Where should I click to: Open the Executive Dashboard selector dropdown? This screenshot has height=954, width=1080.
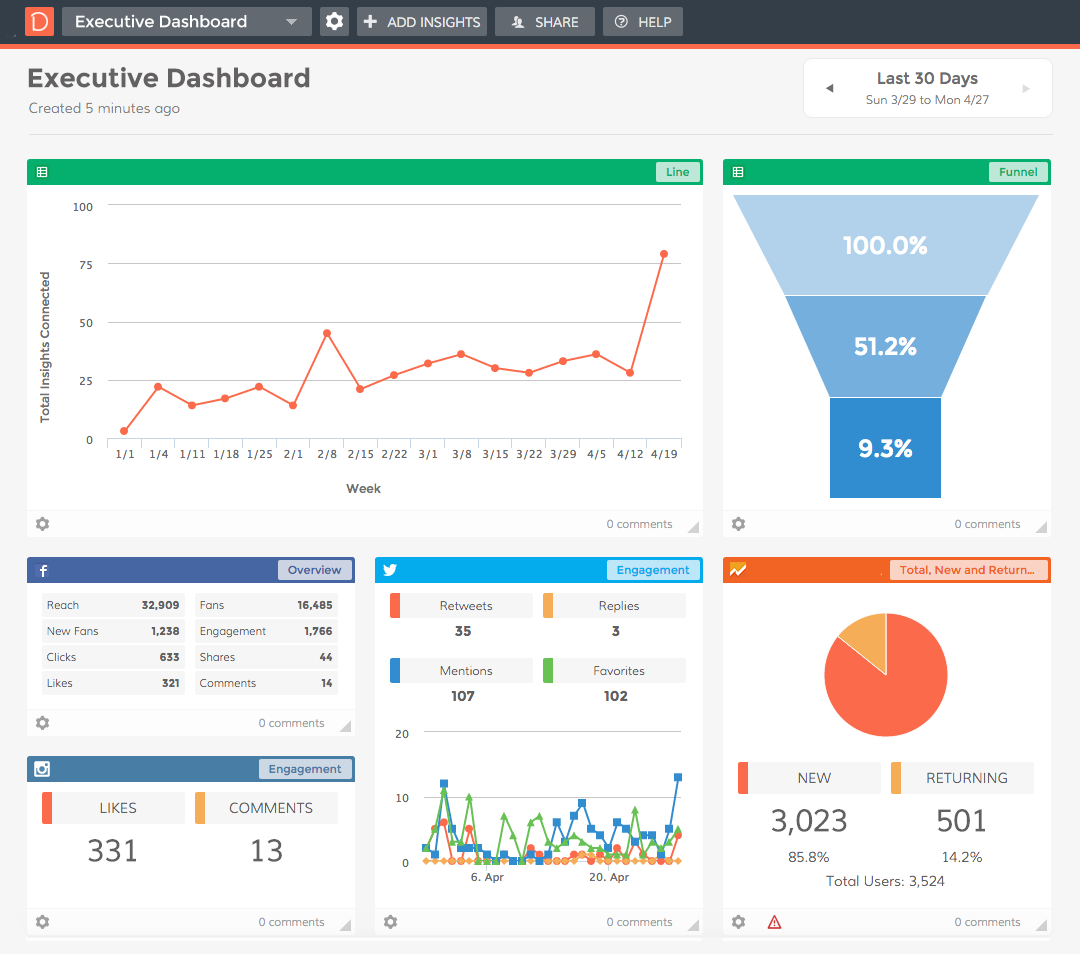click(186, 20)
